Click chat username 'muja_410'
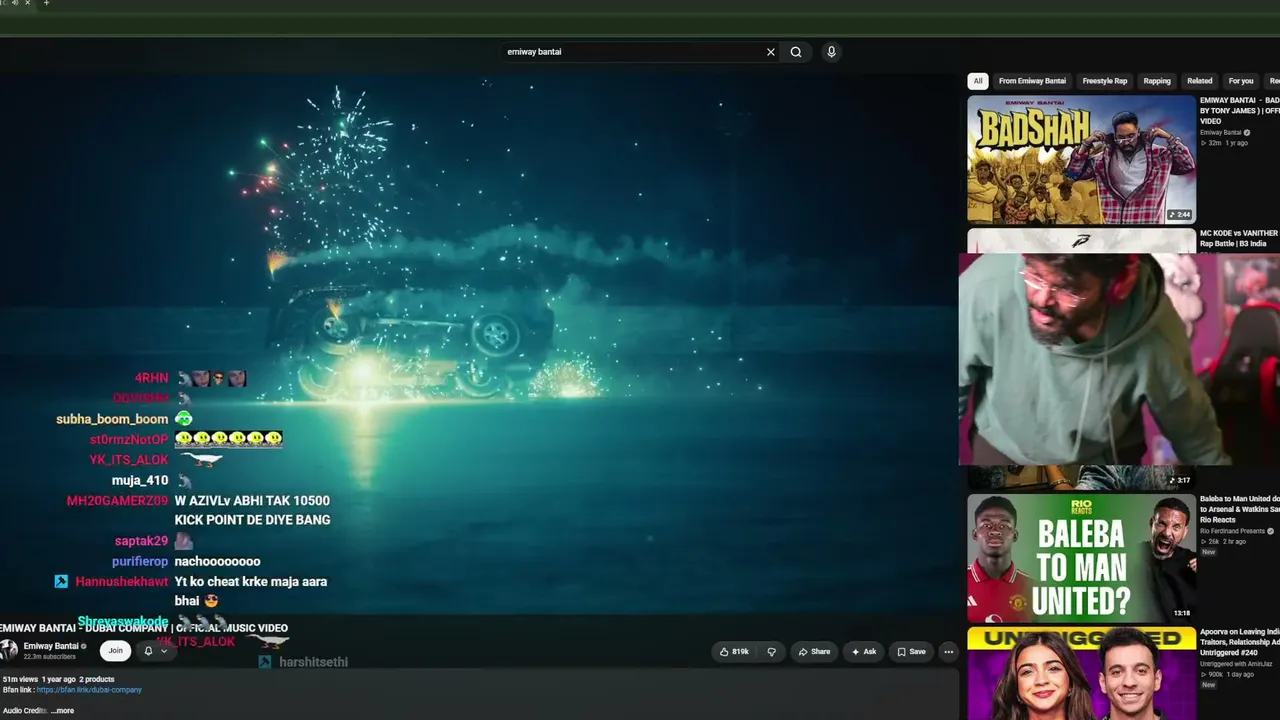This screenshot has width=1280, height=720. 140,480
